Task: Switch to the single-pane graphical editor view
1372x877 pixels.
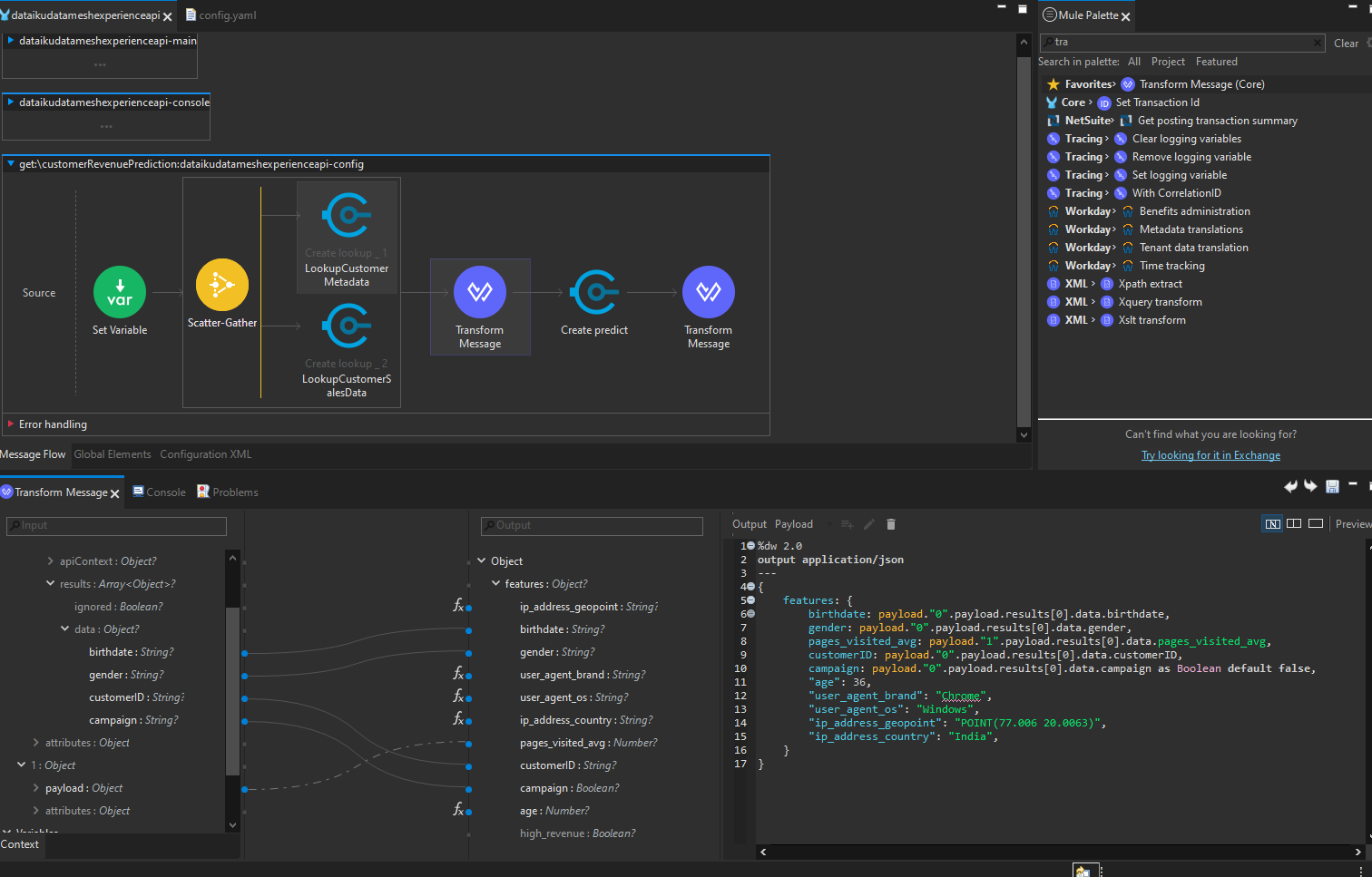Action: click(x=1316, y=523)
